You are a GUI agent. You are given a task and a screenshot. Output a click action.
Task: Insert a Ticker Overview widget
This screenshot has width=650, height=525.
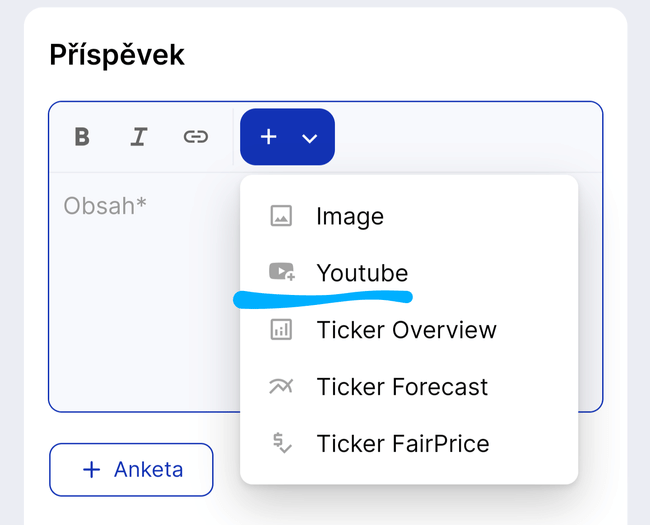pos(406,330)
